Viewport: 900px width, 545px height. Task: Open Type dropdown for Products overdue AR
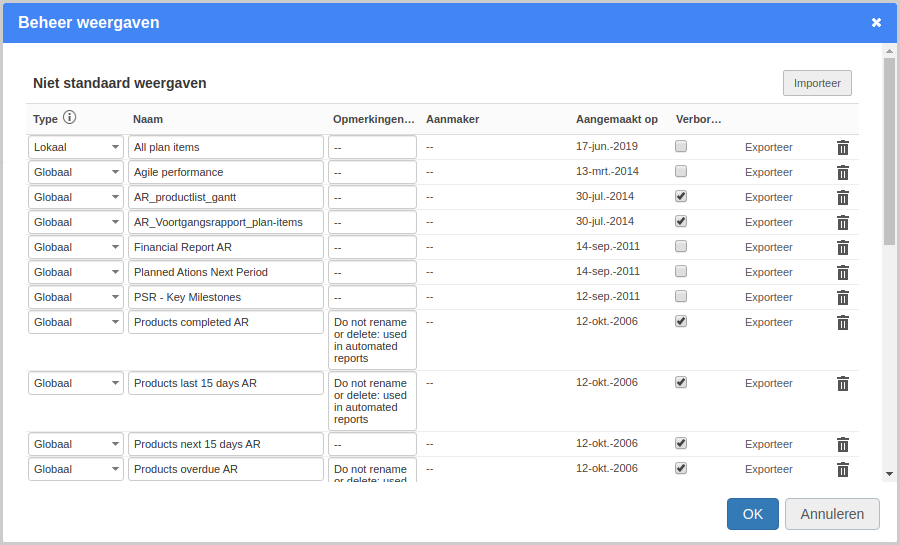(76, 469)
